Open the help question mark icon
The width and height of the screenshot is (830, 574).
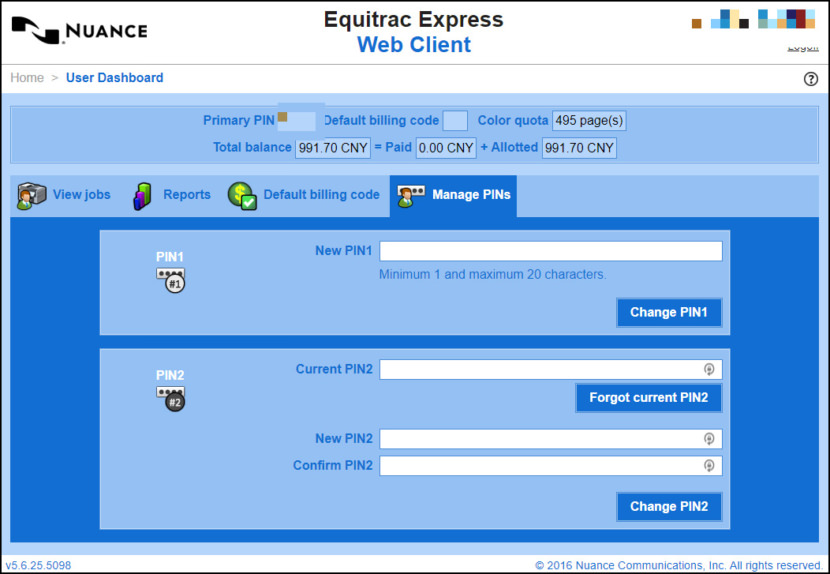[810, 79]
